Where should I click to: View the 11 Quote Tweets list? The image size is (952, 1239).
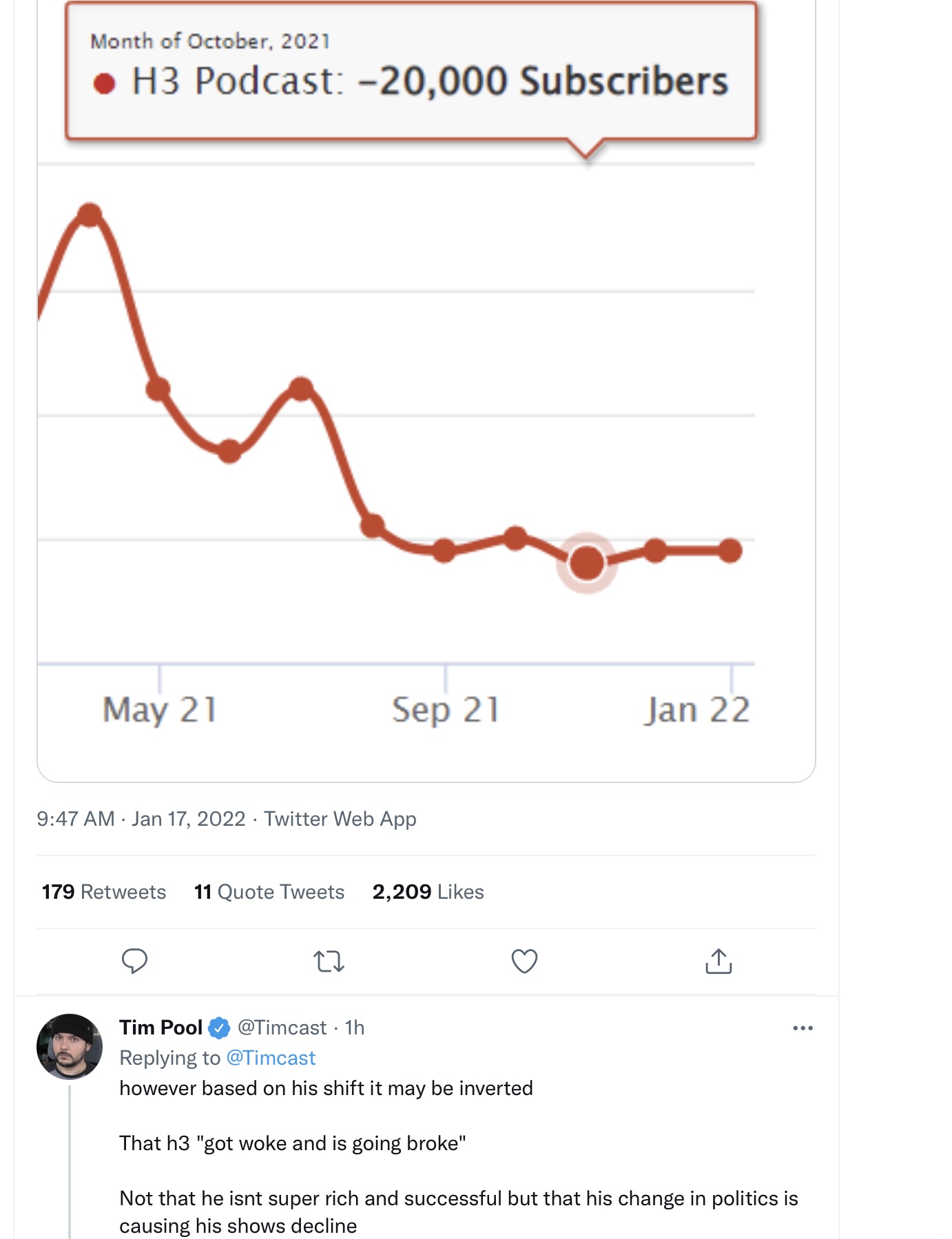(x=269, y=892)
